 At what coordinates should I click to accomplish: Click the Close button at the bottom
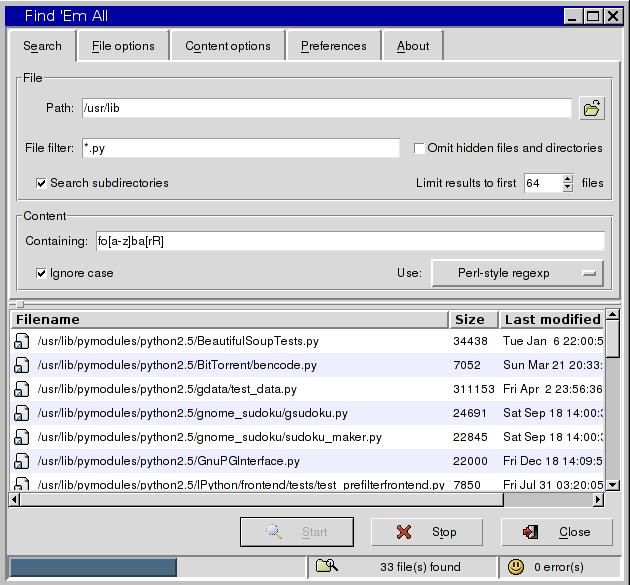point(558,532)
